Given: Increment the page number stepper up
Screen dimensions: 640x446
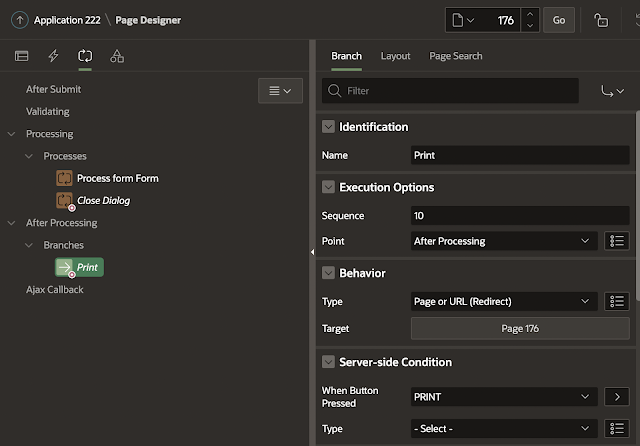Looking at the screenshot, I should click(530, 14).
